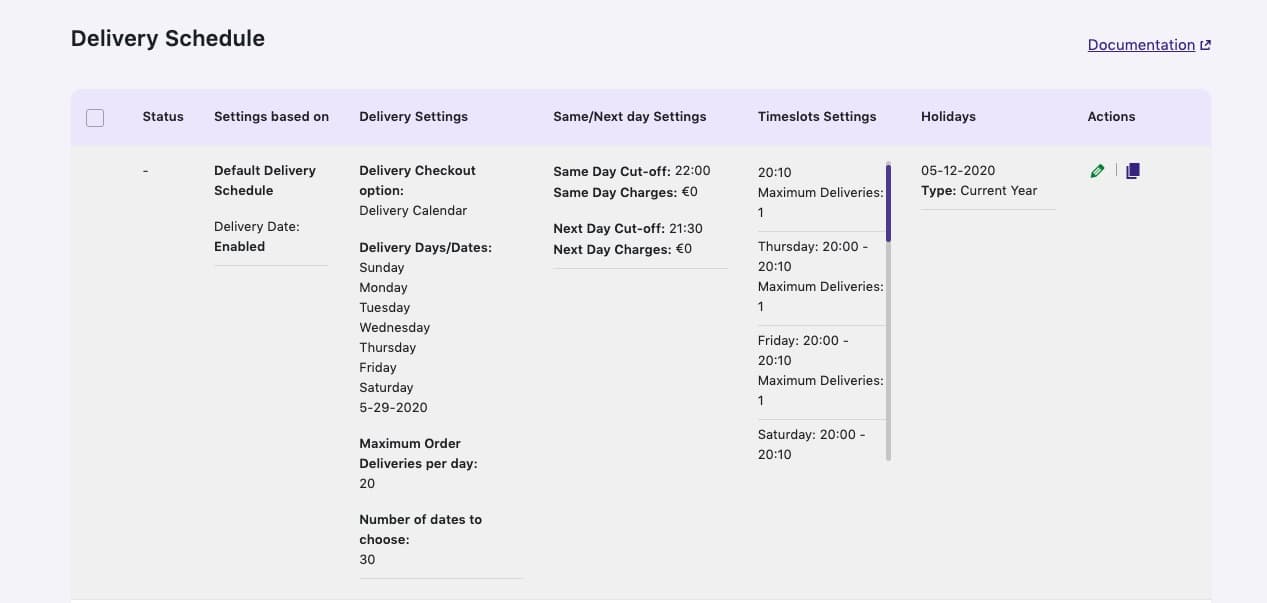Click the Actions column header

coord(1111,117)
